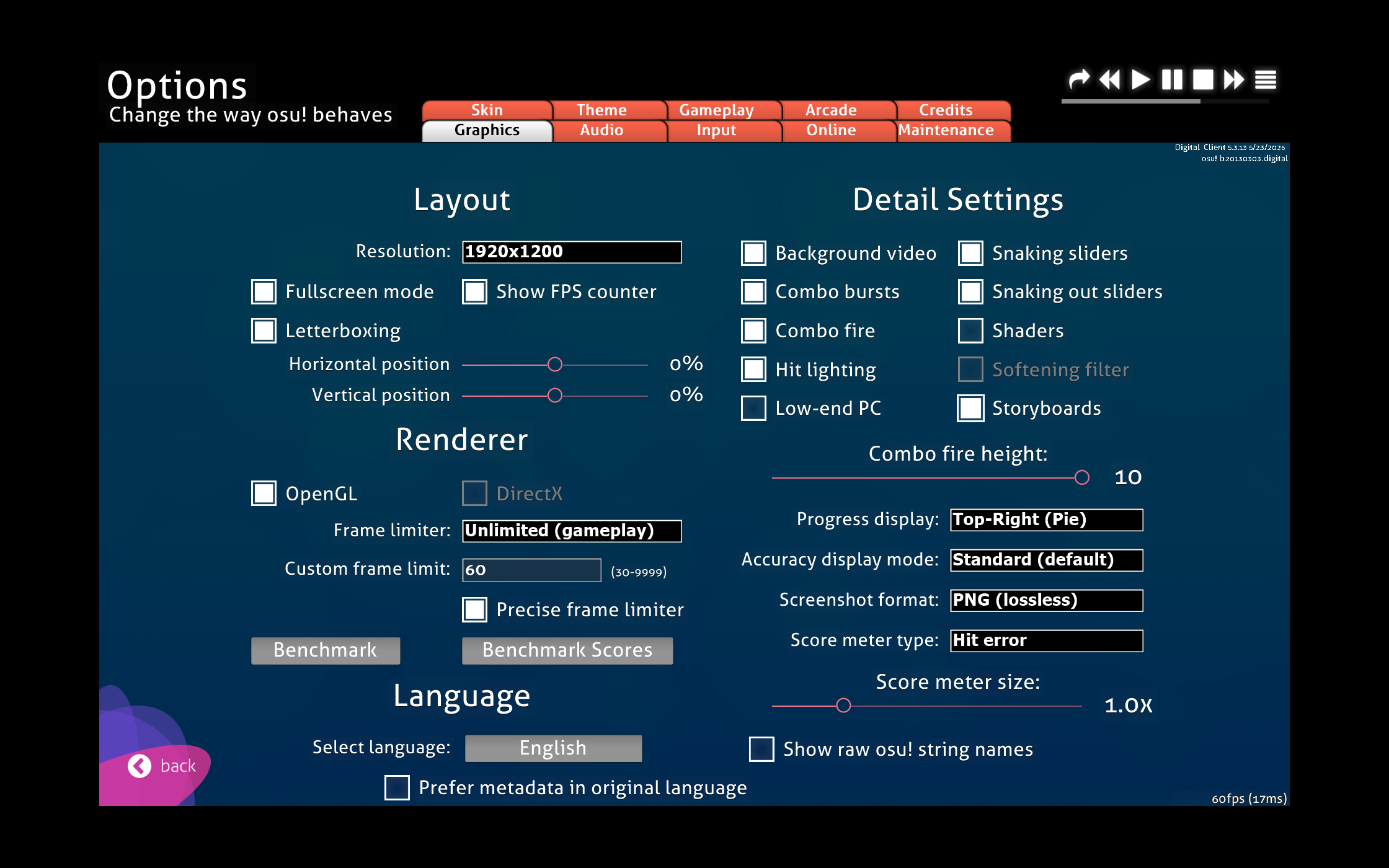Select the Graphics tab
The image size is (1389, 868).
point(487,130)
